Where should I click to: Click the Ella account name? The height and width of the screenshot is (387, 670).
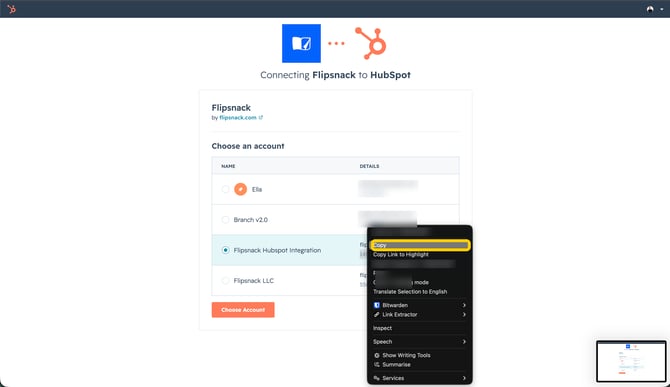pyautogui.click(x=257, y=189)
